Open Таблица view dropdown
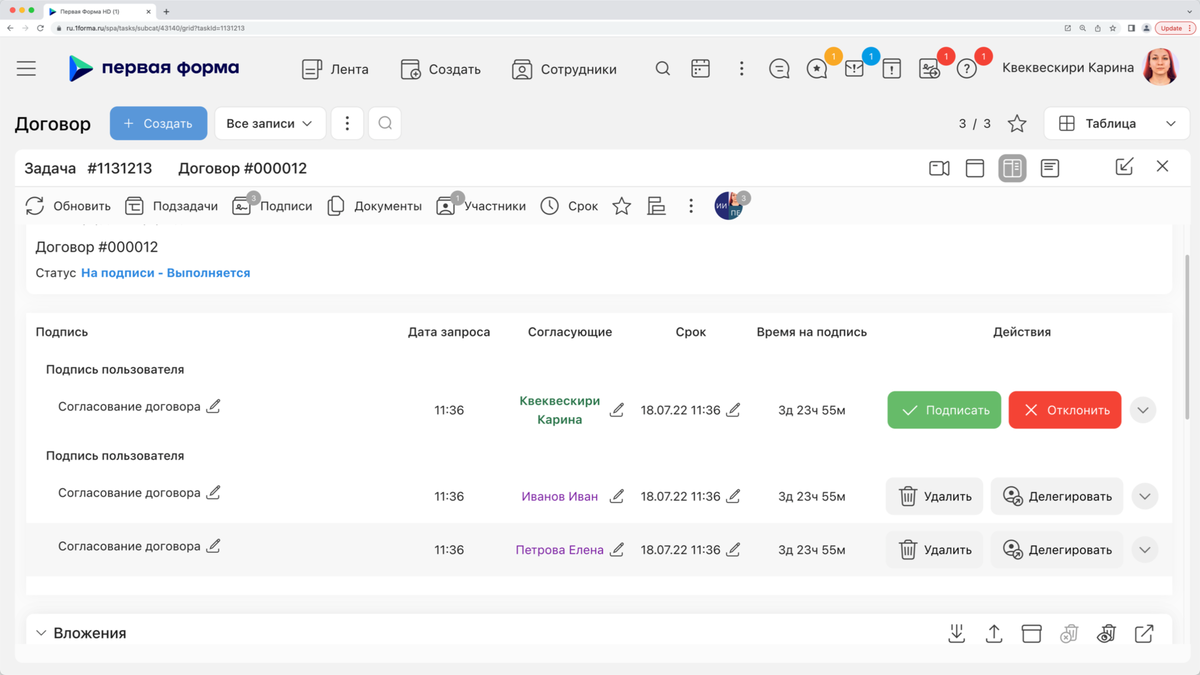The height and width of the screenshot is (675, 1200). coord(1117,123)
